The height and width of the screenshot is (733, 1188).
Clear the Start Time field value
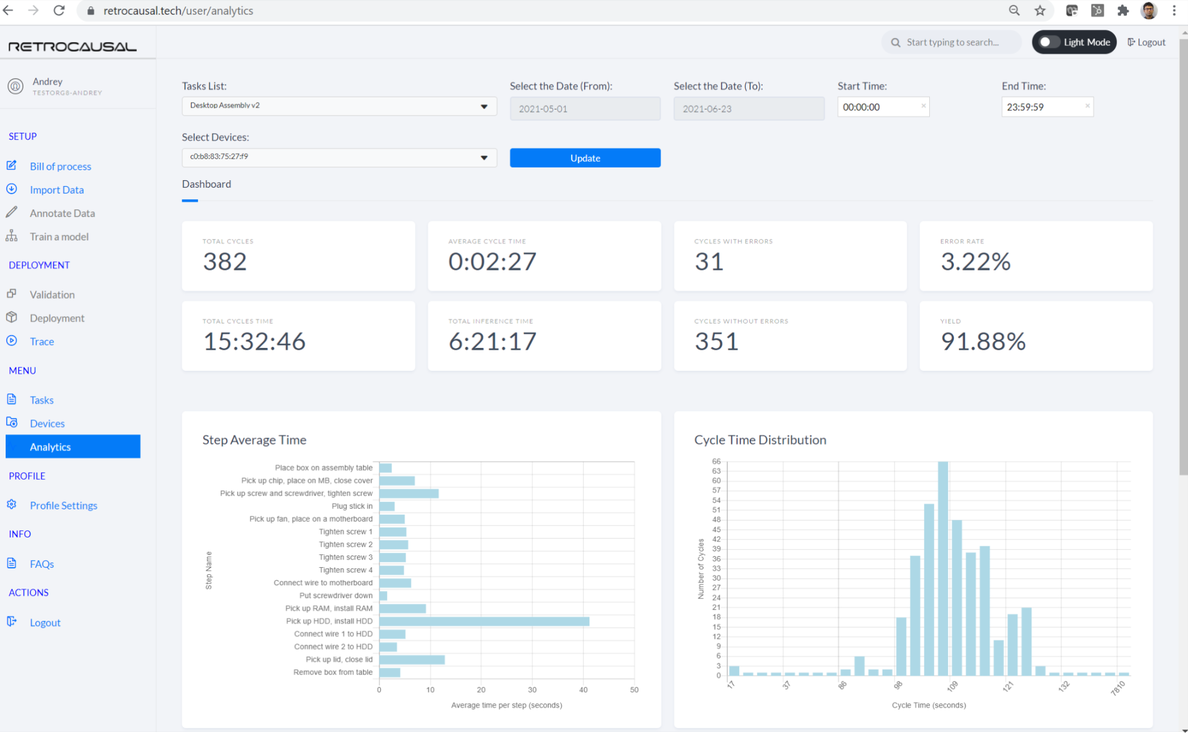[x=923, y=106]
